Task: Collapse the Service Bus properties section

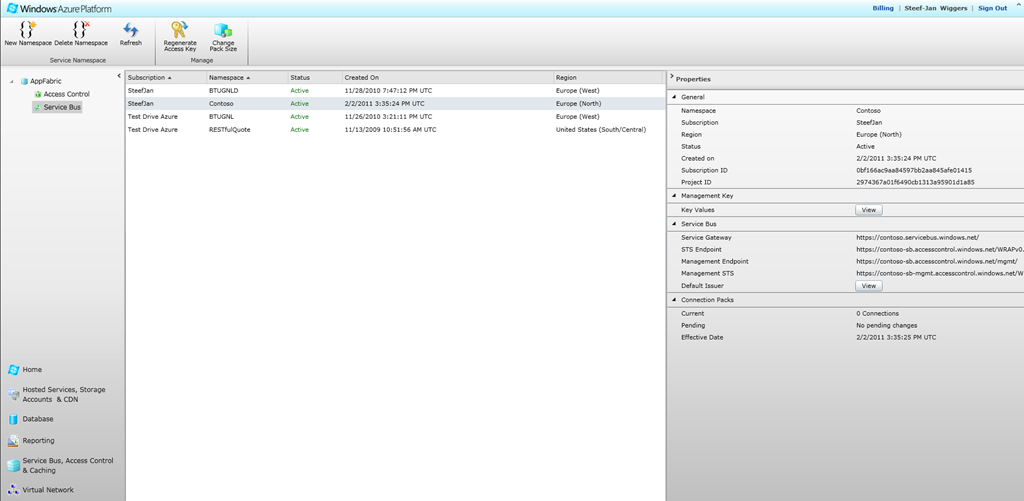Action: pyautogui.click(x=674, y=224)
